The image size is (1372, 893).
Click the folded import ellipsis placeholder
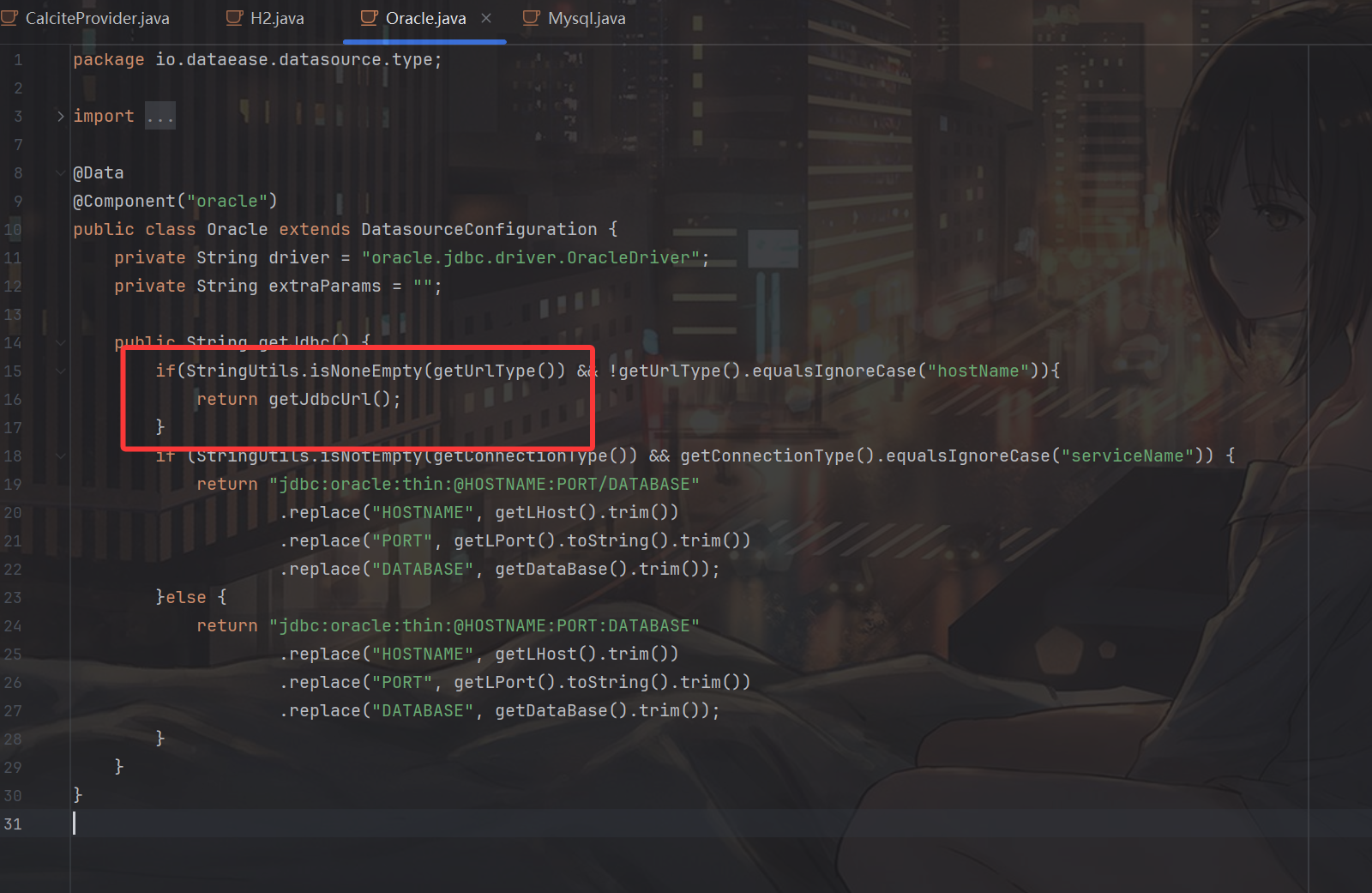tap(160, 116)
